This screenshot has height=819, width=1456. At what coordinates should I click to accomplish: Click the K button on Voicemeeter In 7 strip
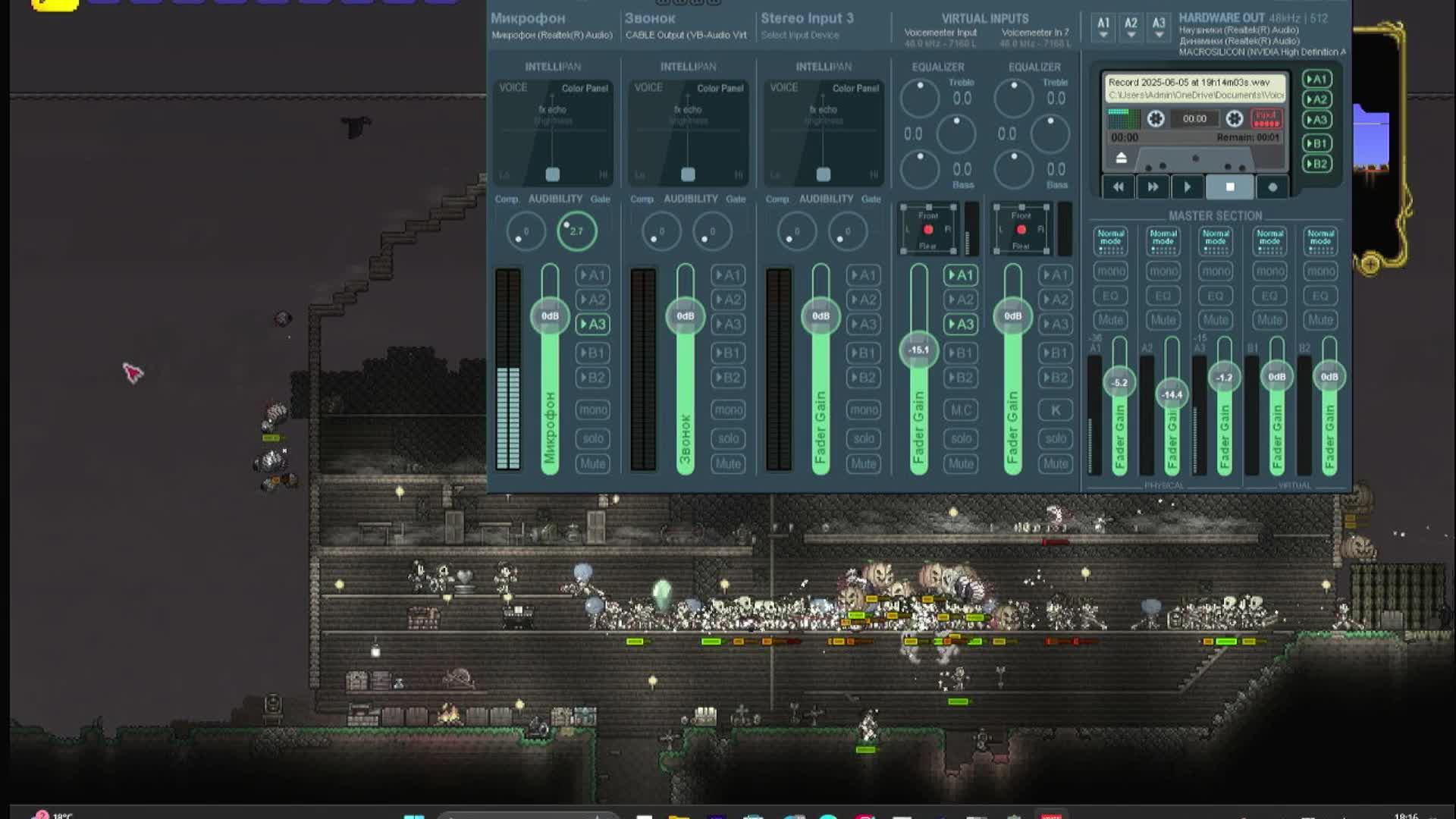pos(1056,409)
